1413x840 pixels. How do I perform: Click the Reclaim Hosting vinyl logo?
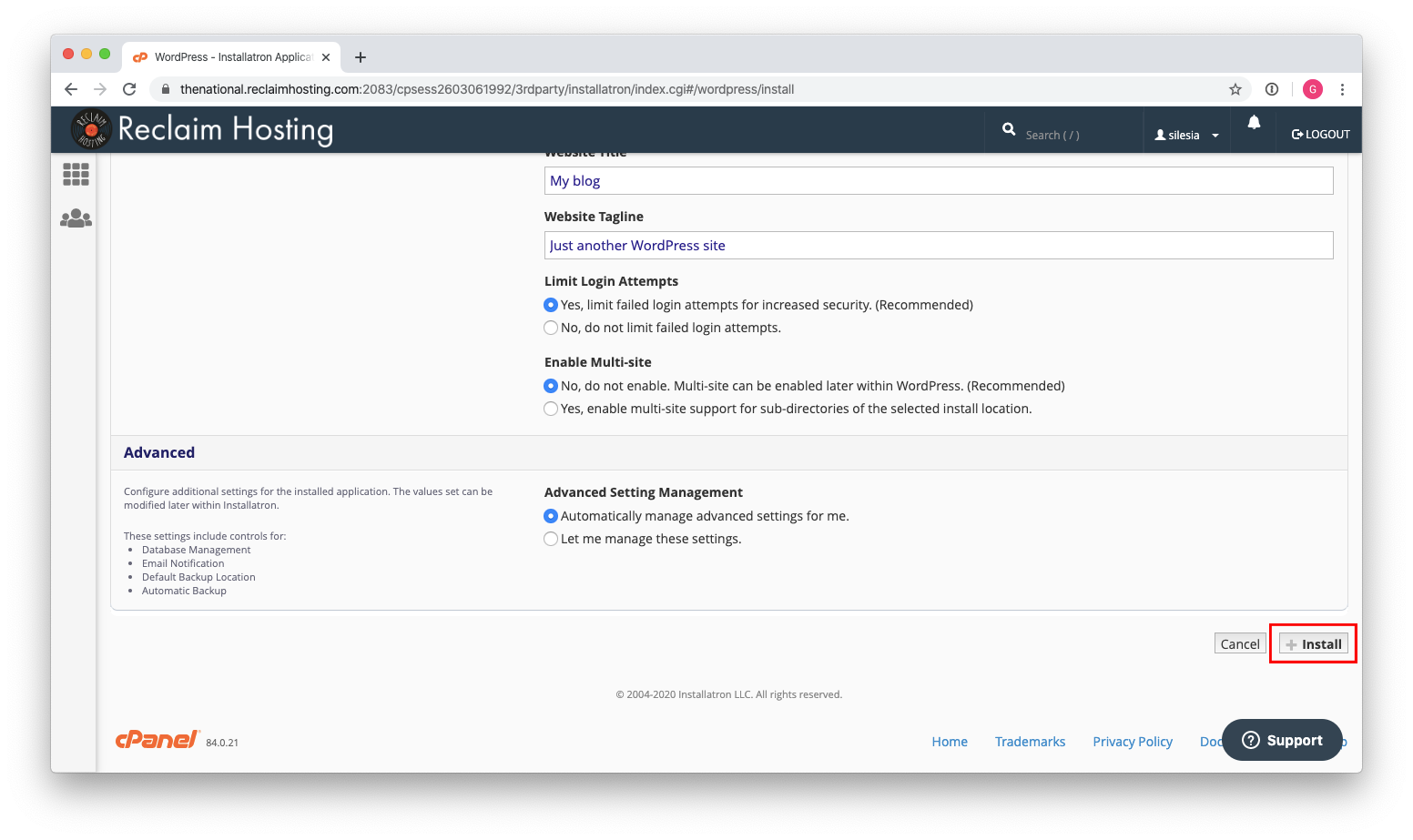[91, 129]
